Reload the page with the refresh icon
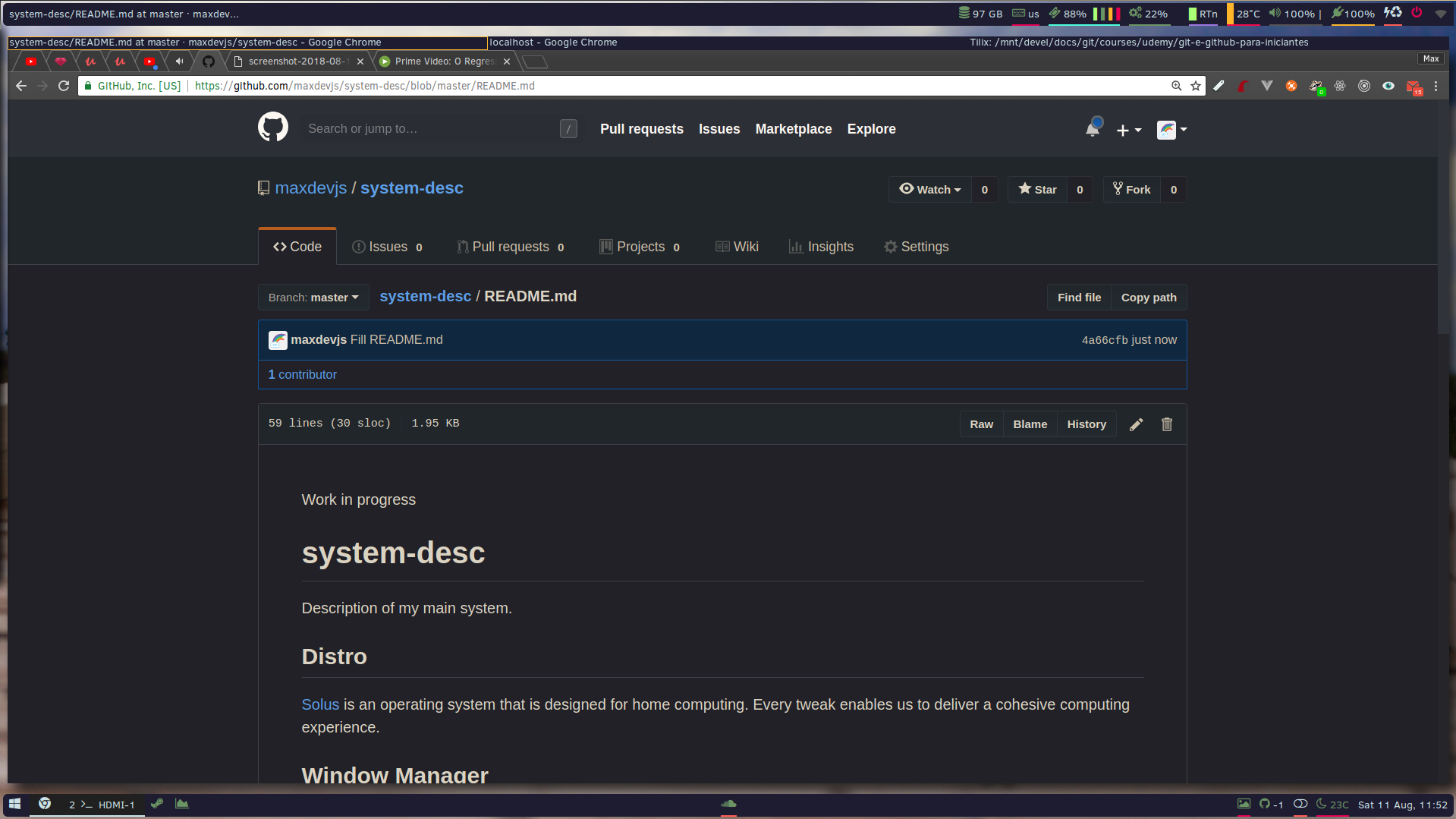The image size is (1456, 819). pos(64,86)
